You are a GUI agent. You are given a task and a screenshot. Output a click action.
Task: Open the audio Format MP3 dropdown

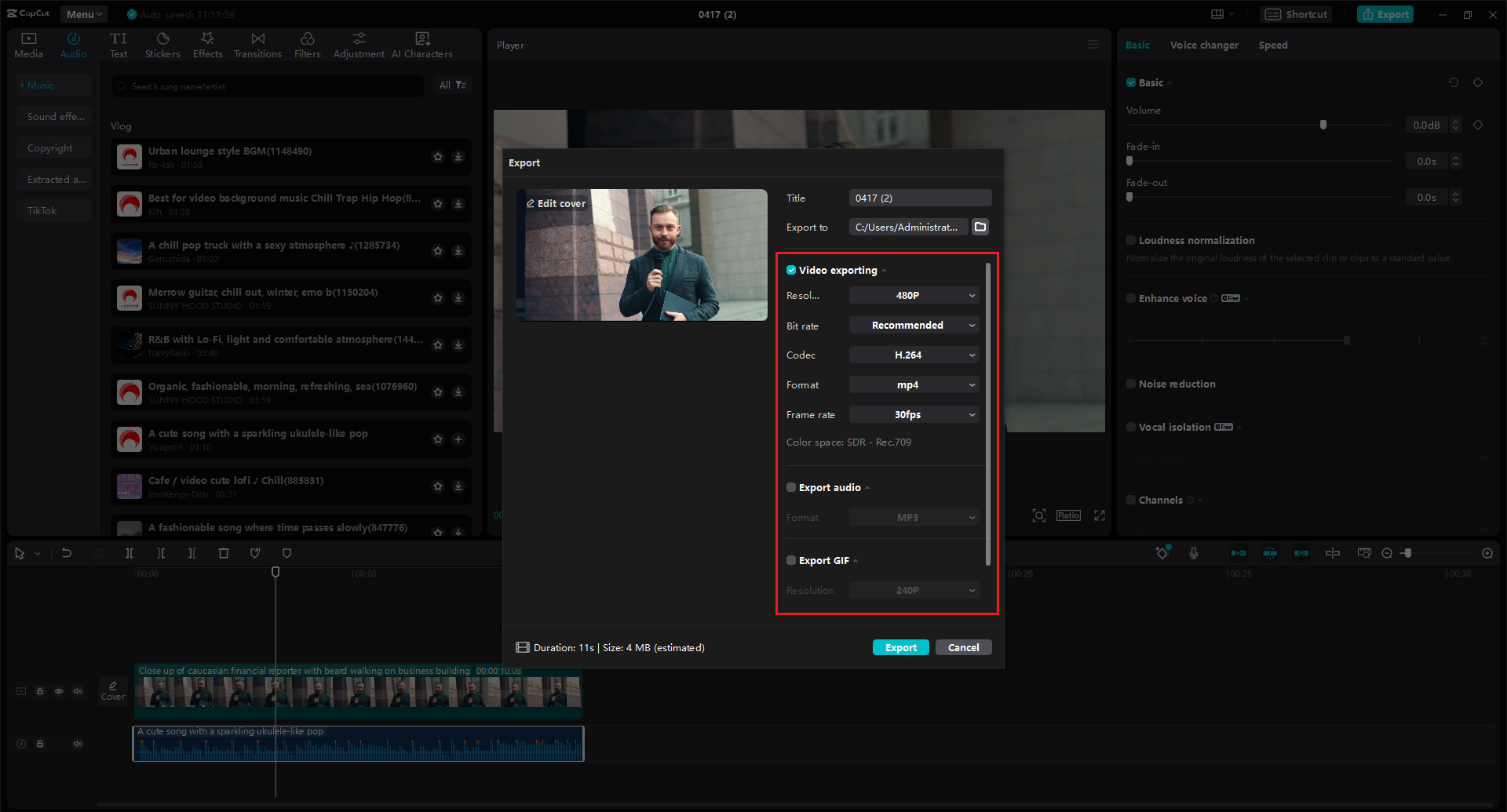pos(914,517)
